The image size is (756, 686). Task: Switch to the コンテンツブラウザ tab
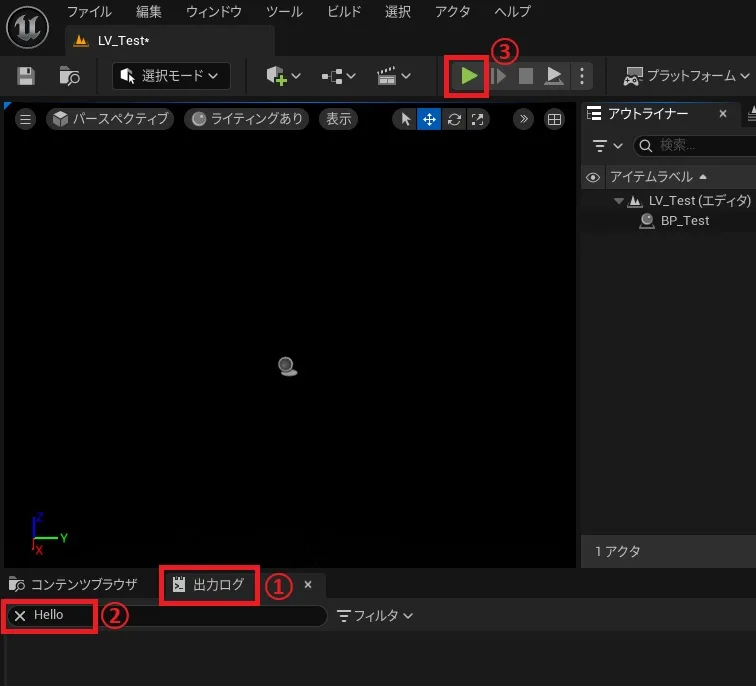click(74, 584)
